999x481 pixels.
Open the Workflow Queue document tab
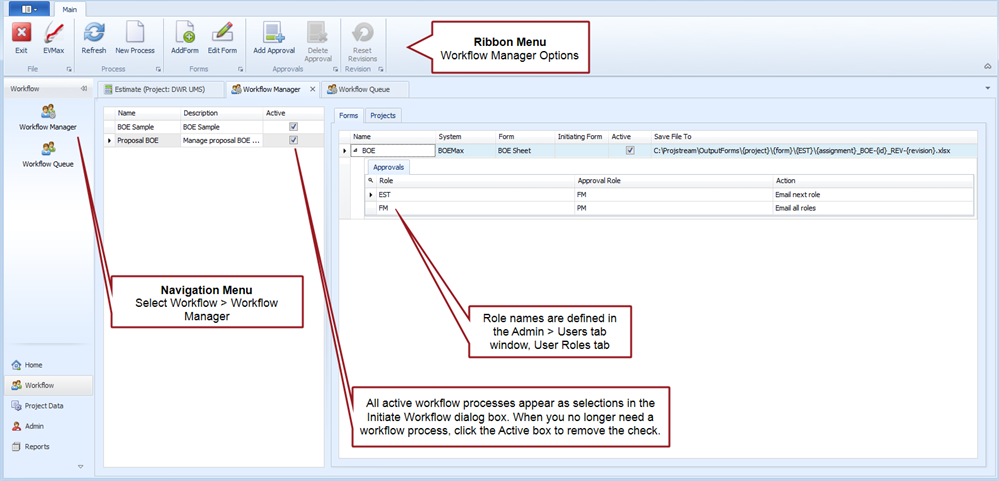coord(364,89)
